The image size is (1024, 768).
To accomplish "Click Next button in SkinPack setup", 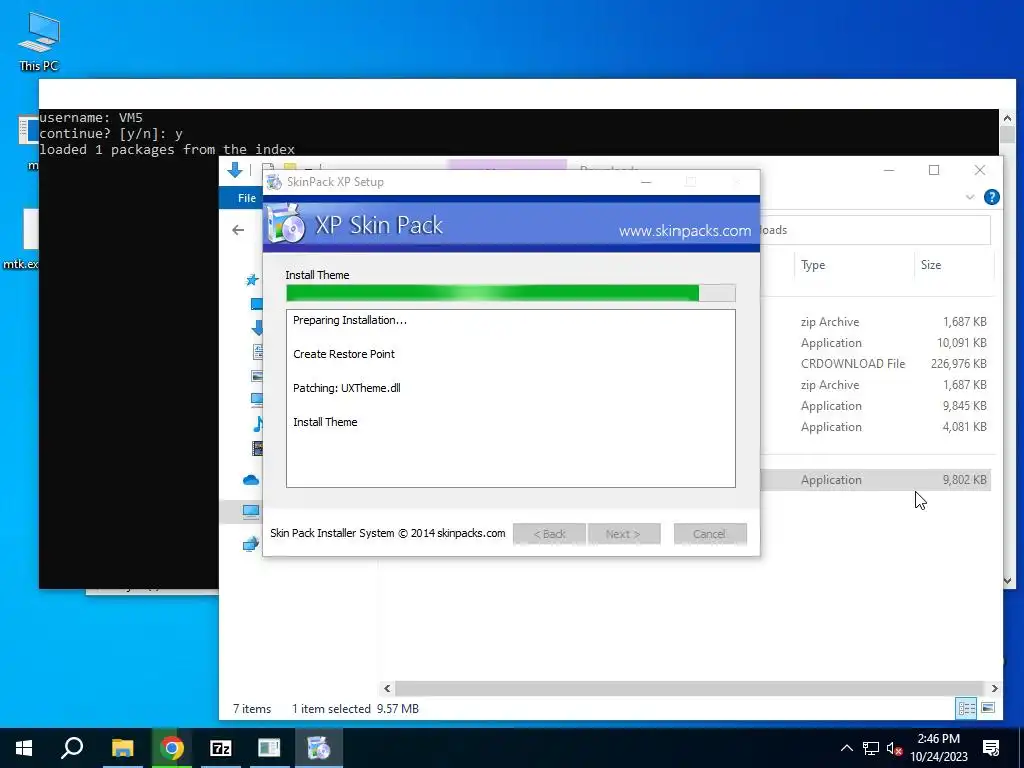I will (x=624, y=534).
